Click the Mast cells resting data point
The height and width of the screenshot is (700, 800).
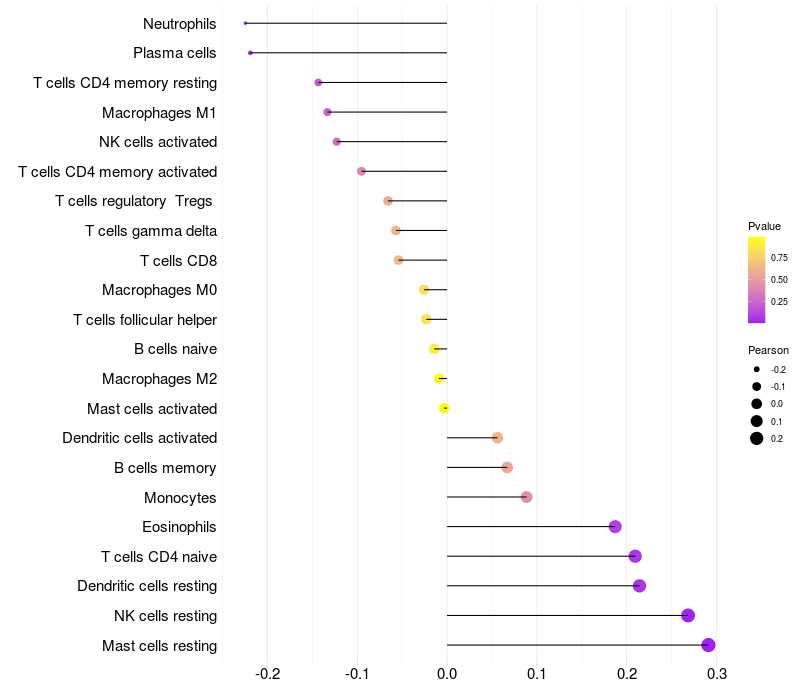coord(708,645)
